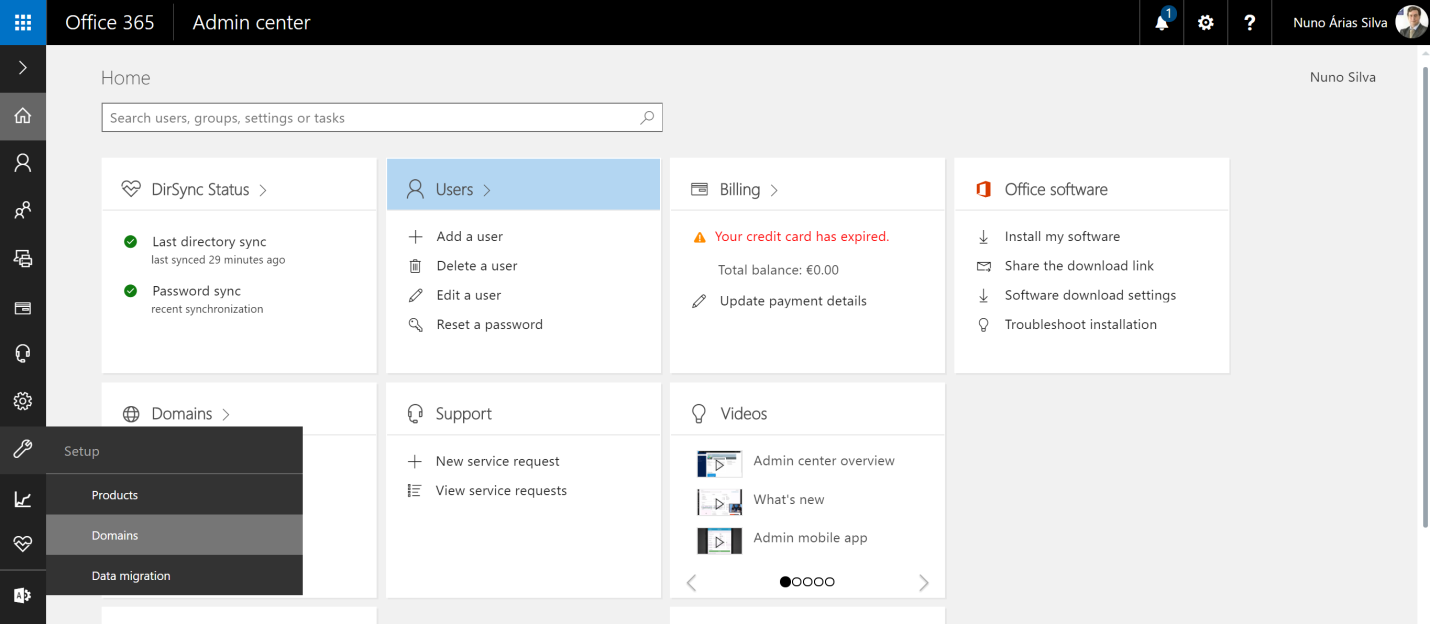Expand the left navigation pane arrow
1430x624 pixels.
click(x=23, y=68)
